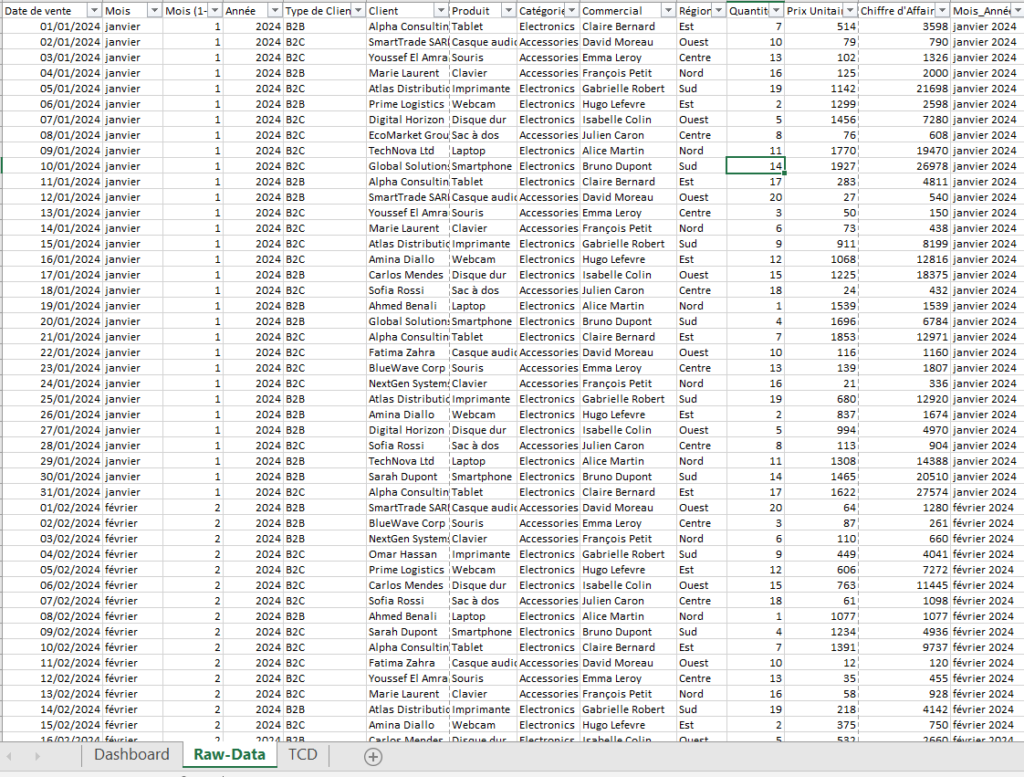Open the Type de Client filter arrow
The image size is (1024, 777).
point(358,11)
